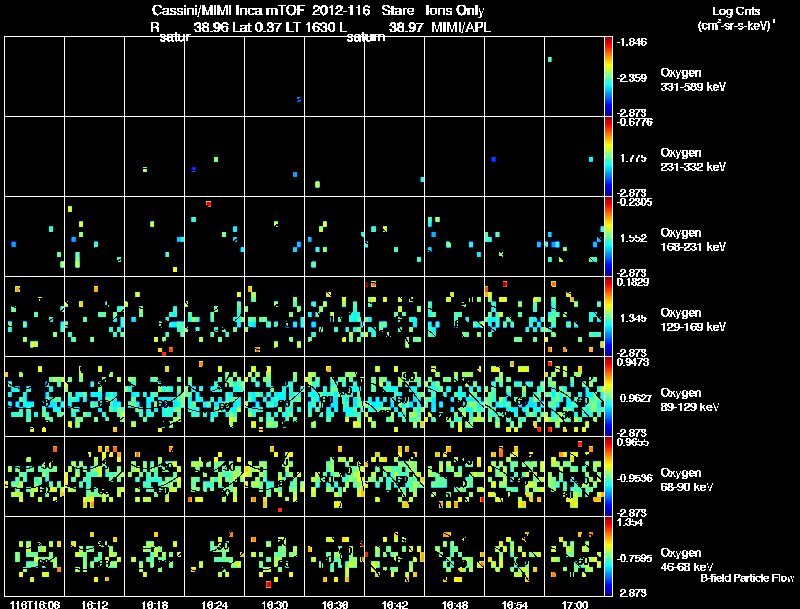Click the 46-68 keV image panel above 116T16:06
Screen dimensions: 800x609
tap(35, 556)
